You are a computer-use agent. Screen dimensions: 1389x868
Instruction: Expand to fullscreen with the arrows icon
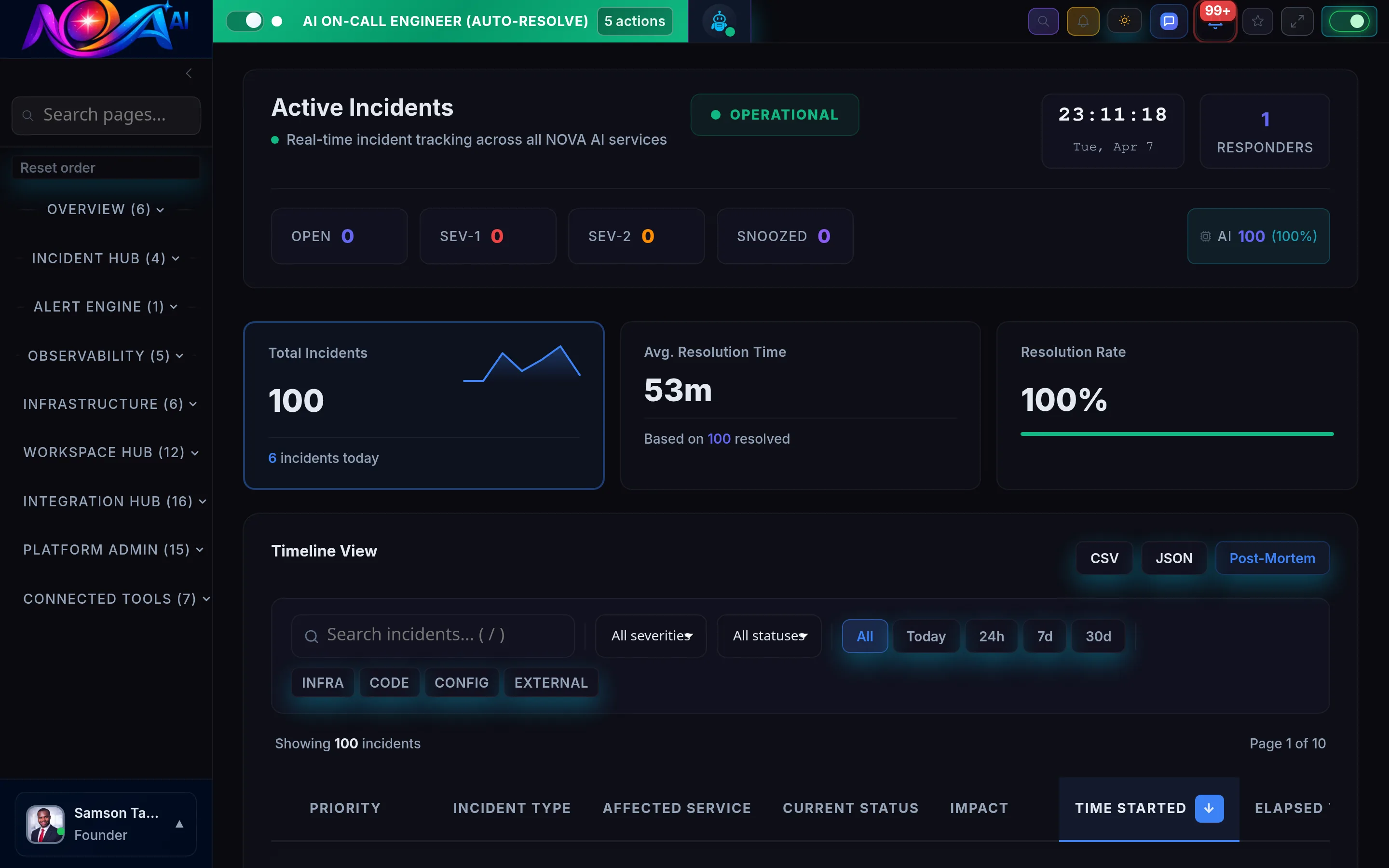[x=1297, y=21]
